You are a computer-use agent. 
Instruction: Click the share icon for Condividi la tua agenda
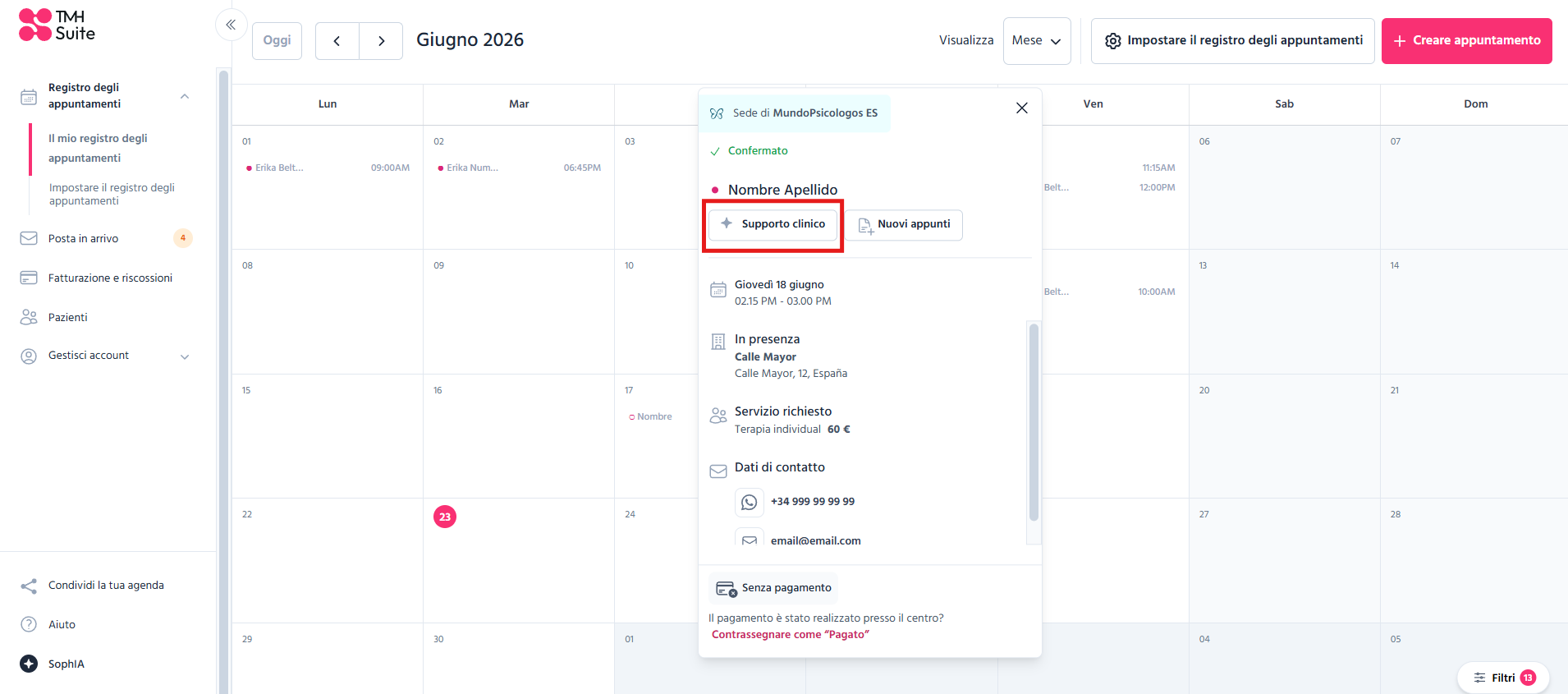(x=29, y=586)
